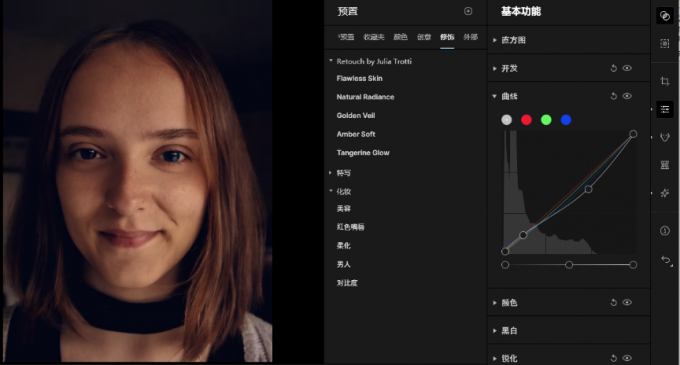Activate the Crop tool in sidebar

coord(664,81)
